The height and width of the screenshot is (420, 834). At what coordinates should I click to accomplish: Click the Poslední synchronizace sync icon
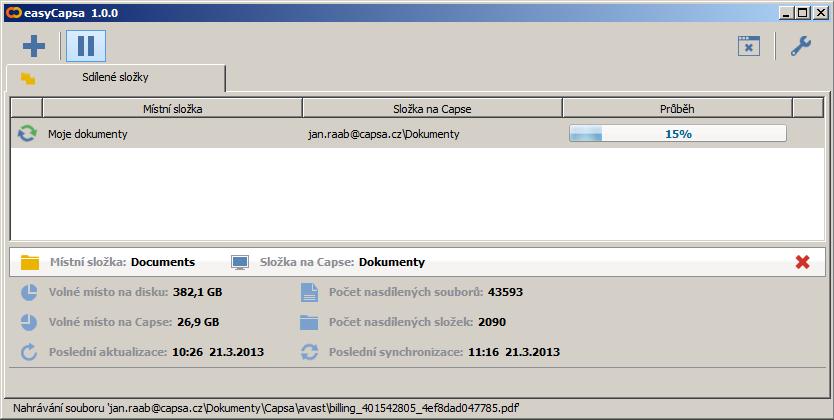(x=309, y=351)
